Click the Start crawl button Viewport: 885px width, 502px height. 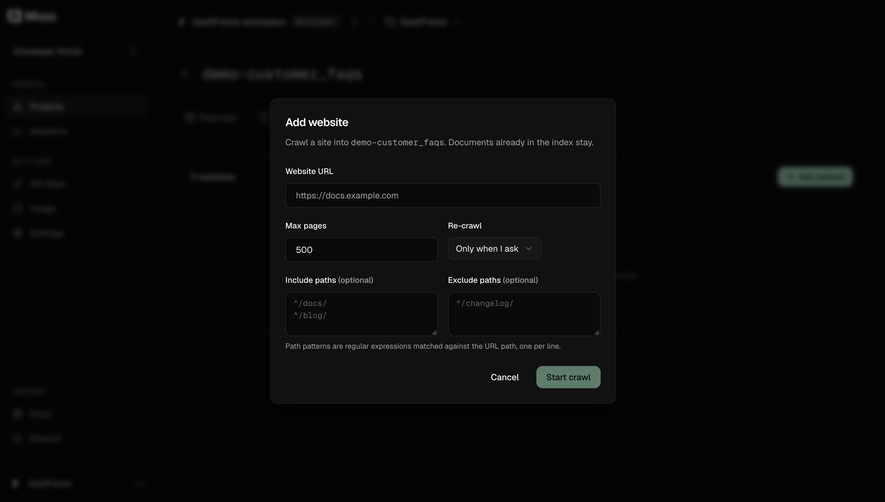click(568, 377)
